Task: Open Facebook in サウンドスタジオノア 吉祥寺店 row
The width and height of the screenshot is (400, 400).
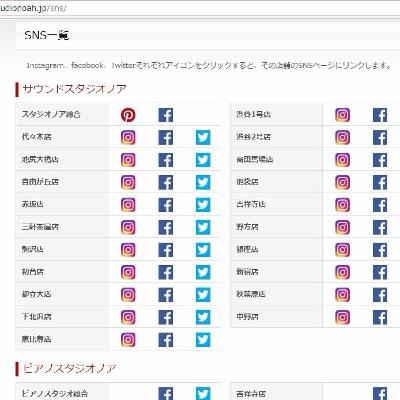Action: click(380, 205)
